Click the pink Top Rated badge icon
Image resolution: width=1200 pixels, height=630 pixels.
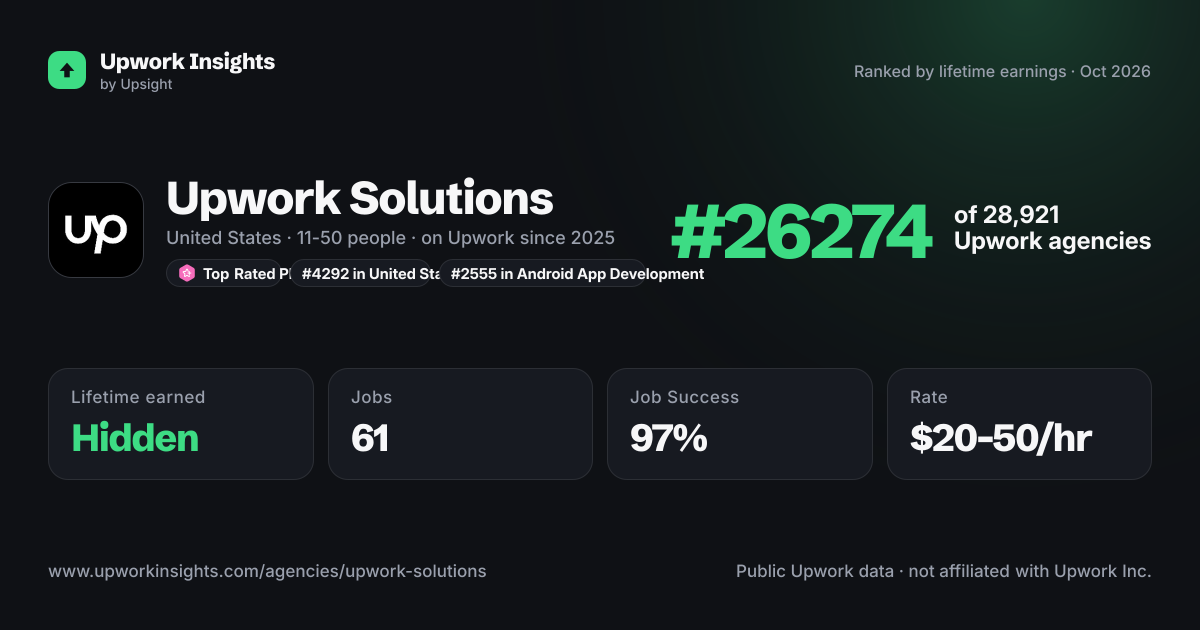tap(187, 273)
